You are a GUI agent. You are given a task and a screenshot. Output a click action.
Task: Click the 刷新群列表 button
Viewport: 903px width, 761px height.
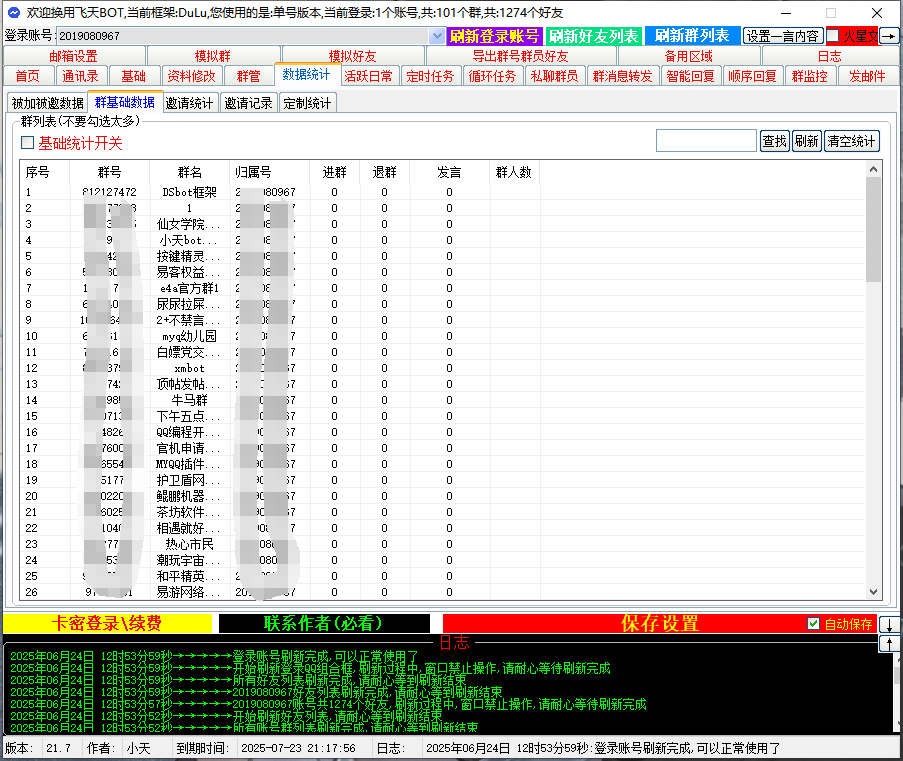pos(692,36)
